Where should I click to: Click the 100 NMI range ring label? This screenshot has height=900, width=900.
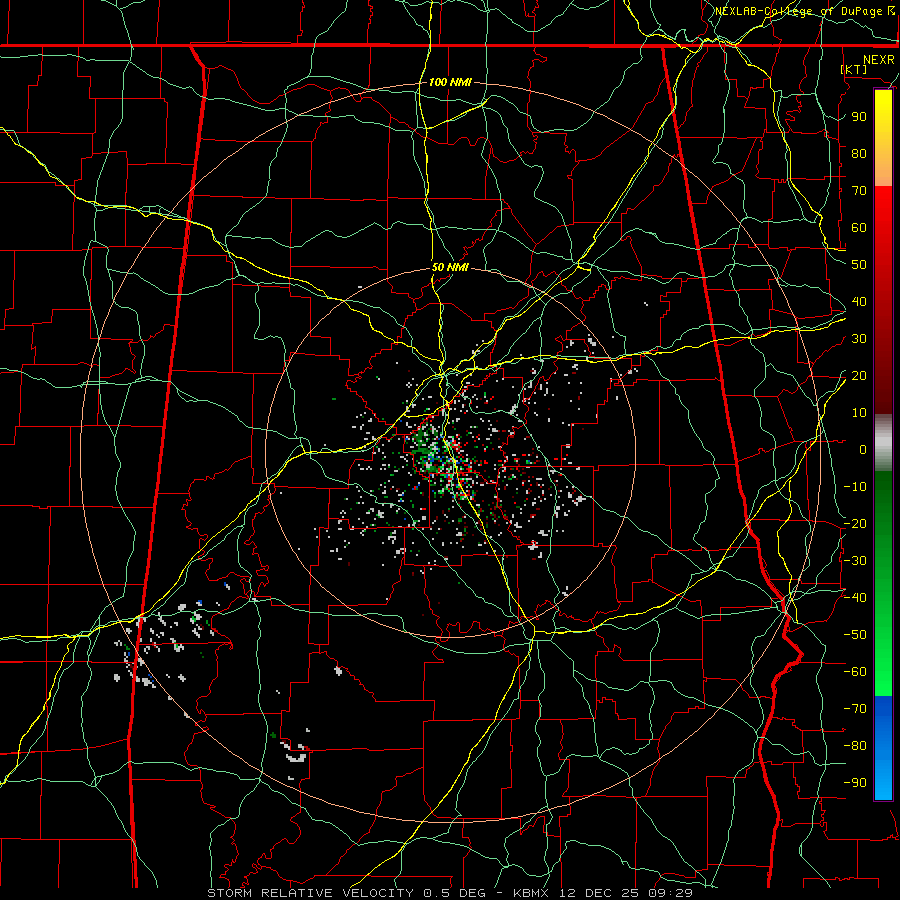(450, 82)
